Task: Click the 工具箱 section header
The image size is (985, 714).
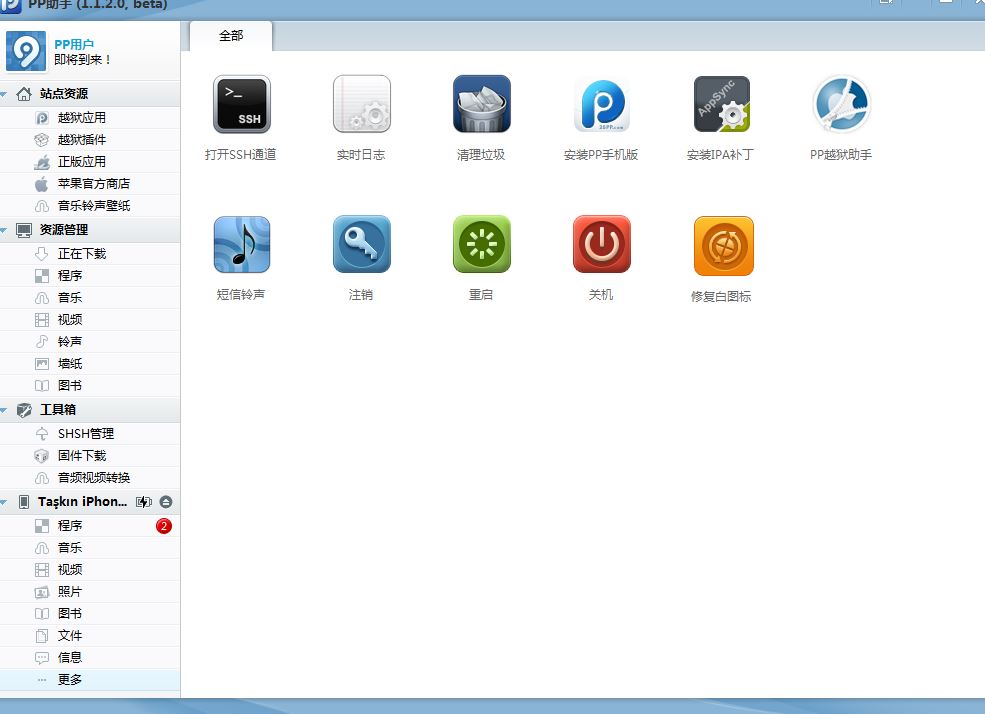Action: pyautogui.click(x=90, y=409)
